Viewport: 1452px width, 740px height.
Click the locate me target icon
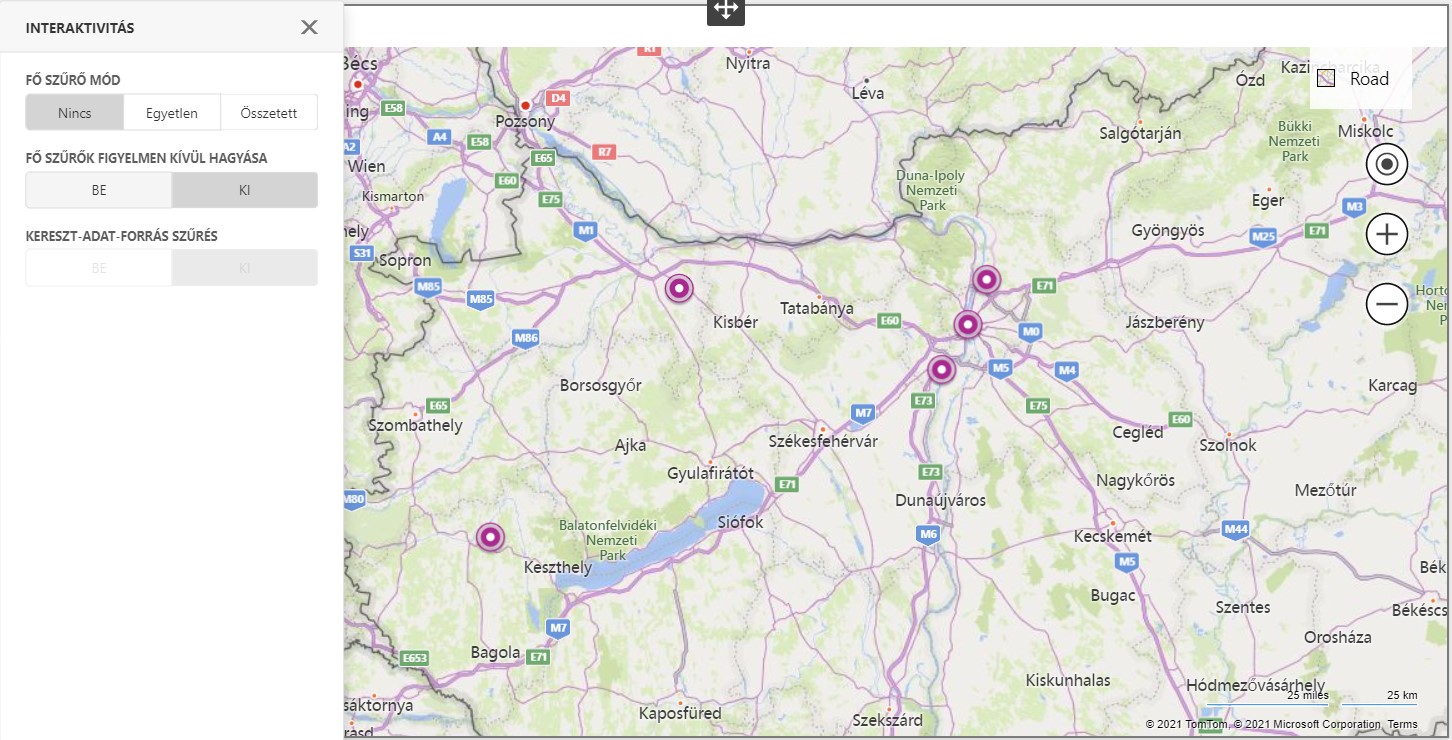[x=1386, y=165]
